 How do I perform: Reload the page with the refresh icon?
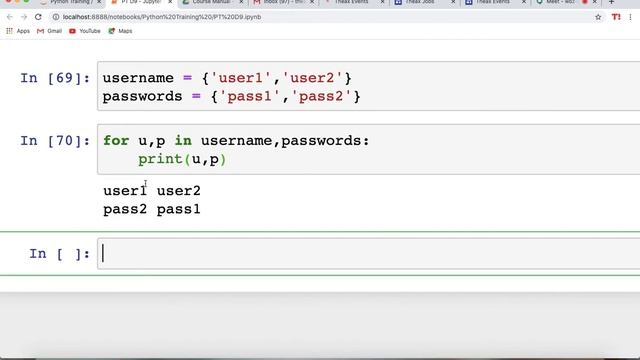tap(38, 17)
